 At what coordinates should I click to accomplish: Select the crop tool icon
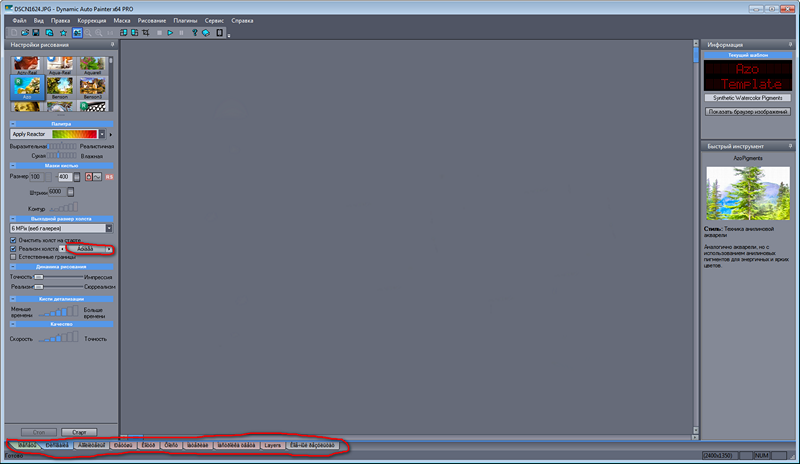146,33
